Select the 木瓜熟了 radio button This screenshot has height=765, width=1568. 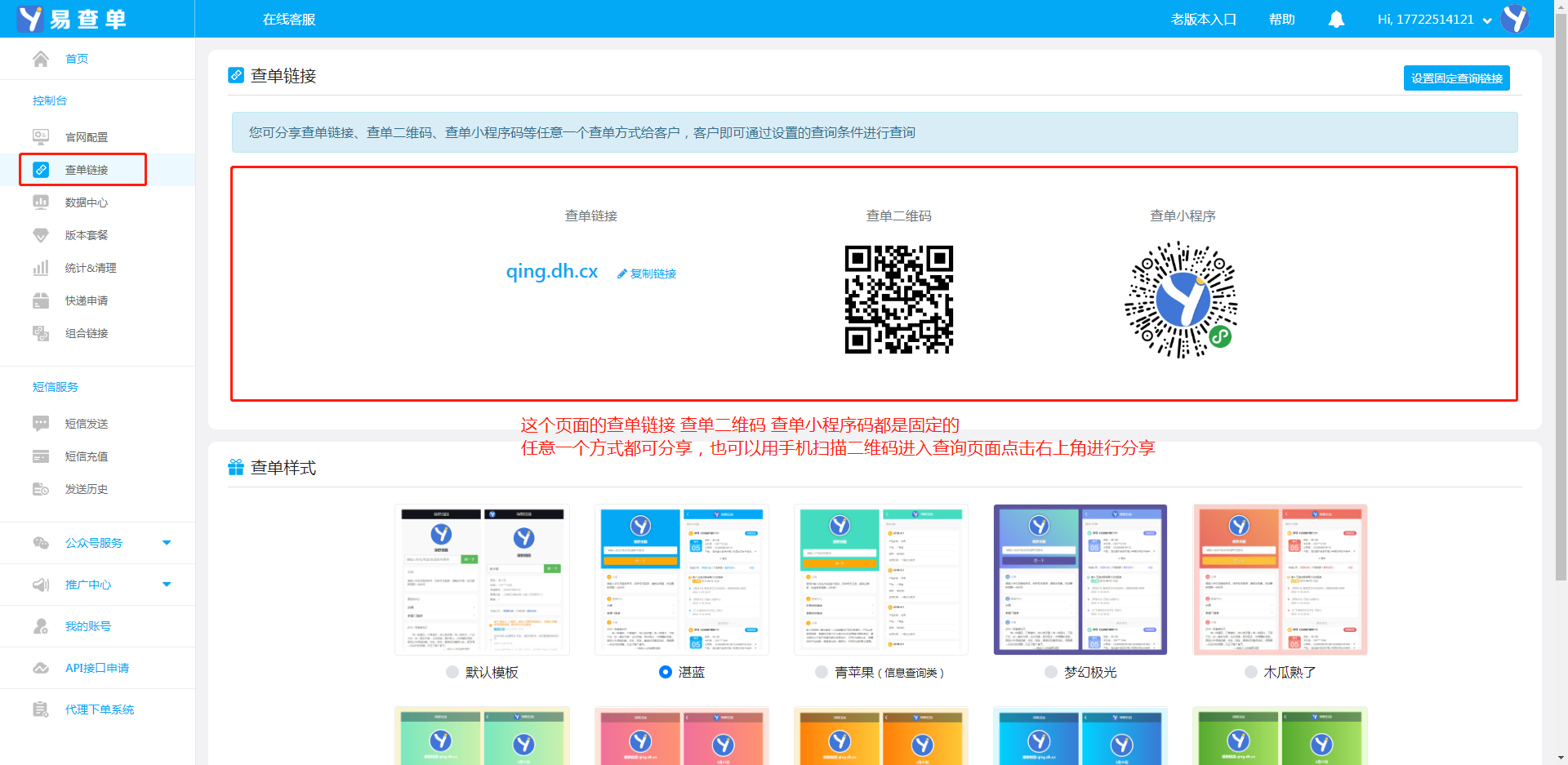click(x=1251, y=672)
